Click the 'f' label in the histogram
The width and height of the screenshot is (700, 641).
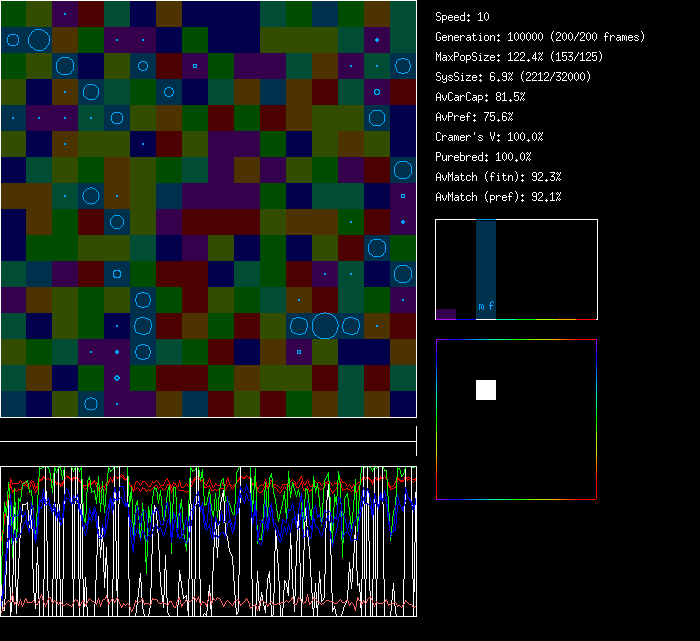pos(491,306)
